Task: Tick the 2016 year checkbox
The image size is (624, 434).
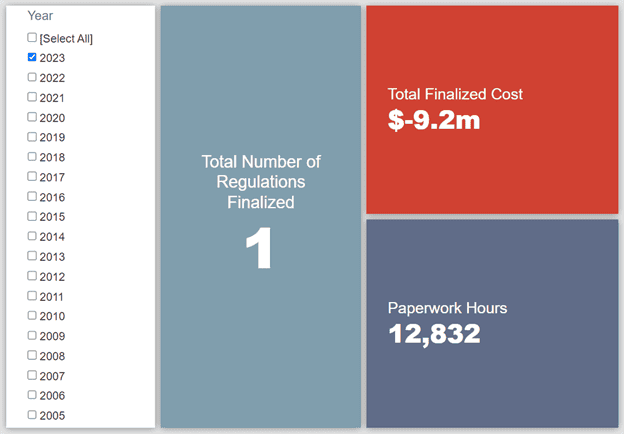Action: (32, 196)
